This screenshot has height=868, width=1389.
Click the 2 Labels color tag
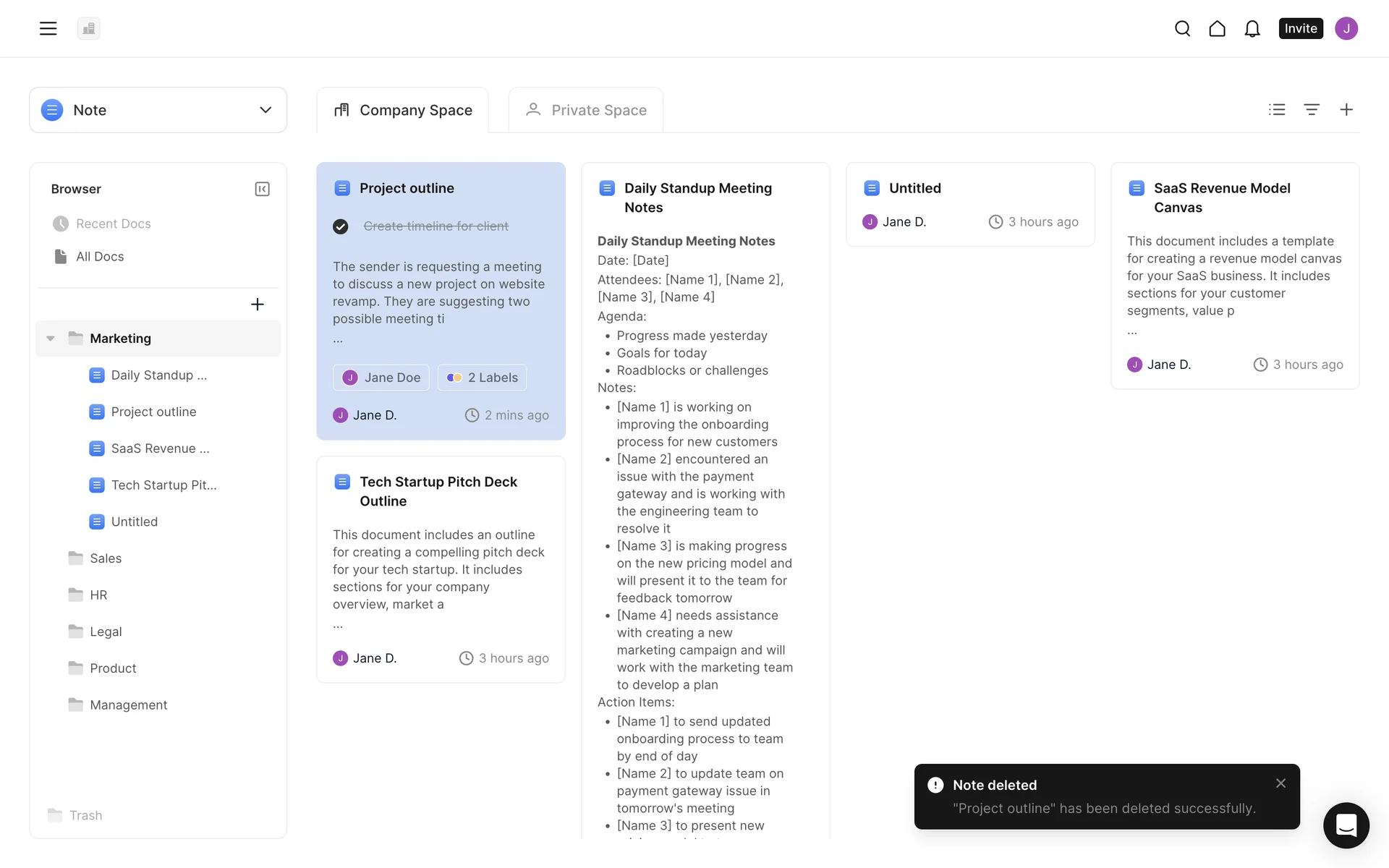tap(483, 378)
